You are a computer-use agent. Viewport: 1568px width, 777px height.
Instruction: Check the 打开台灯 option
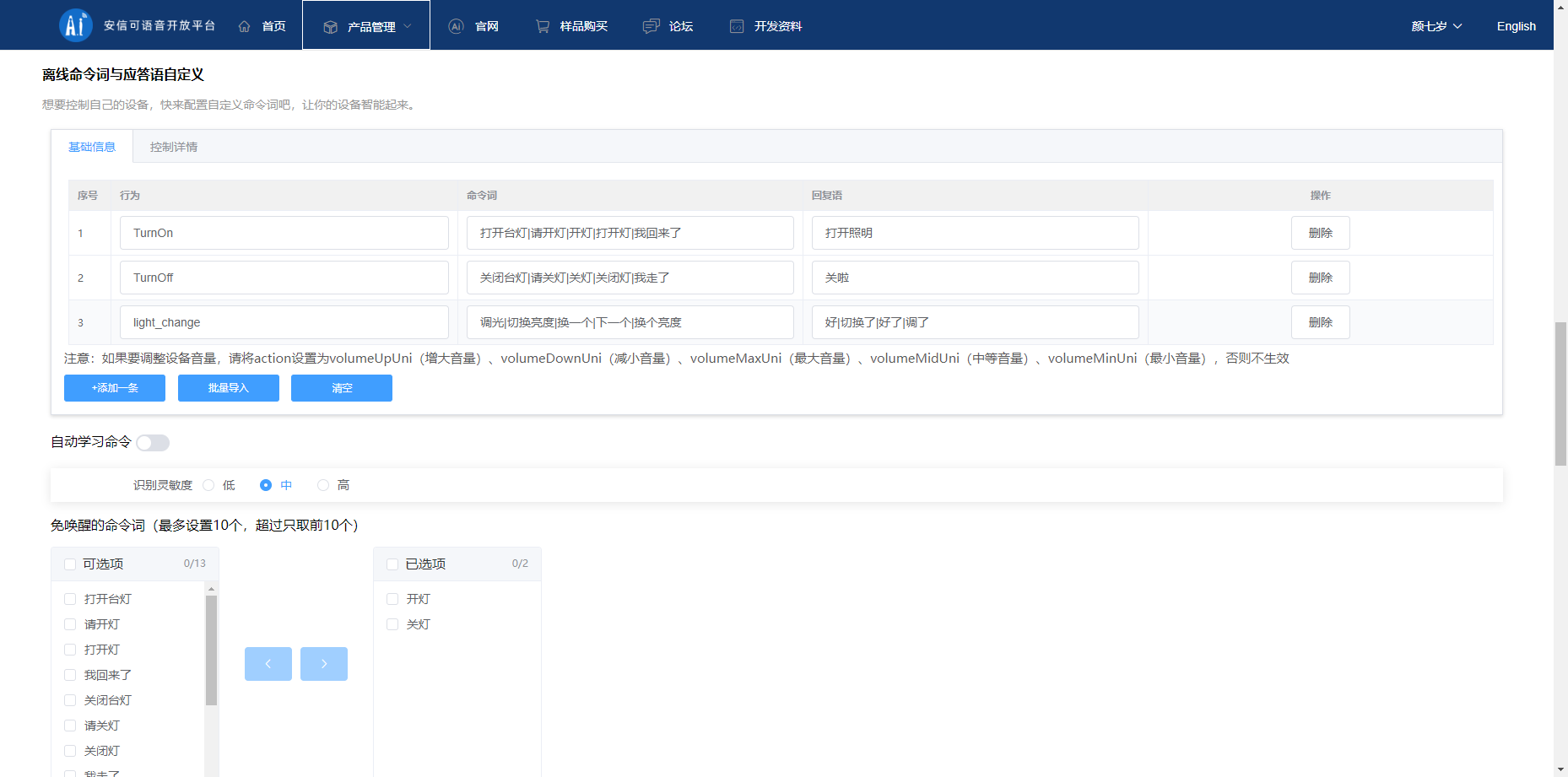pos(70,599)
